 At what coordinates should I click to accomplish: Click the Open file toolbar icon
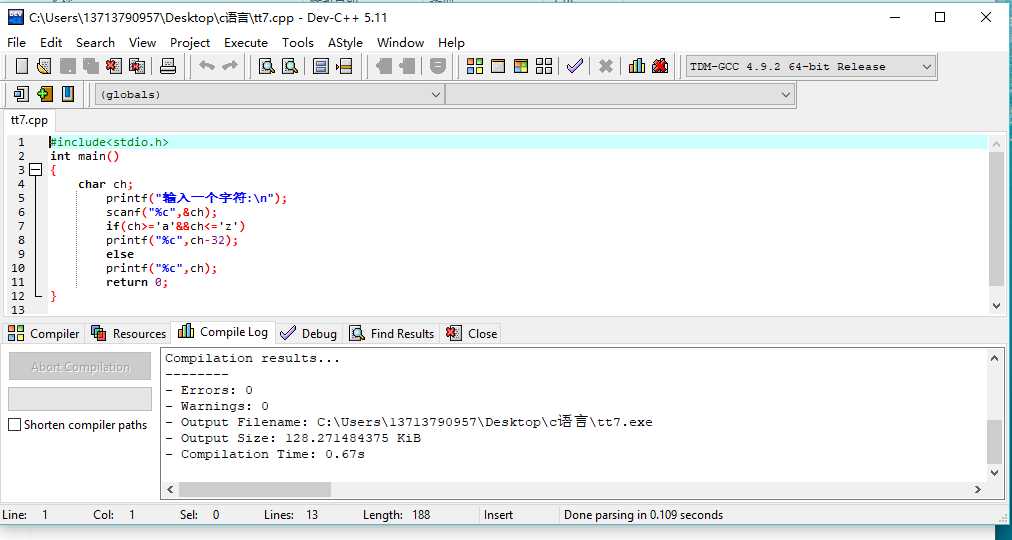(44, 66)
